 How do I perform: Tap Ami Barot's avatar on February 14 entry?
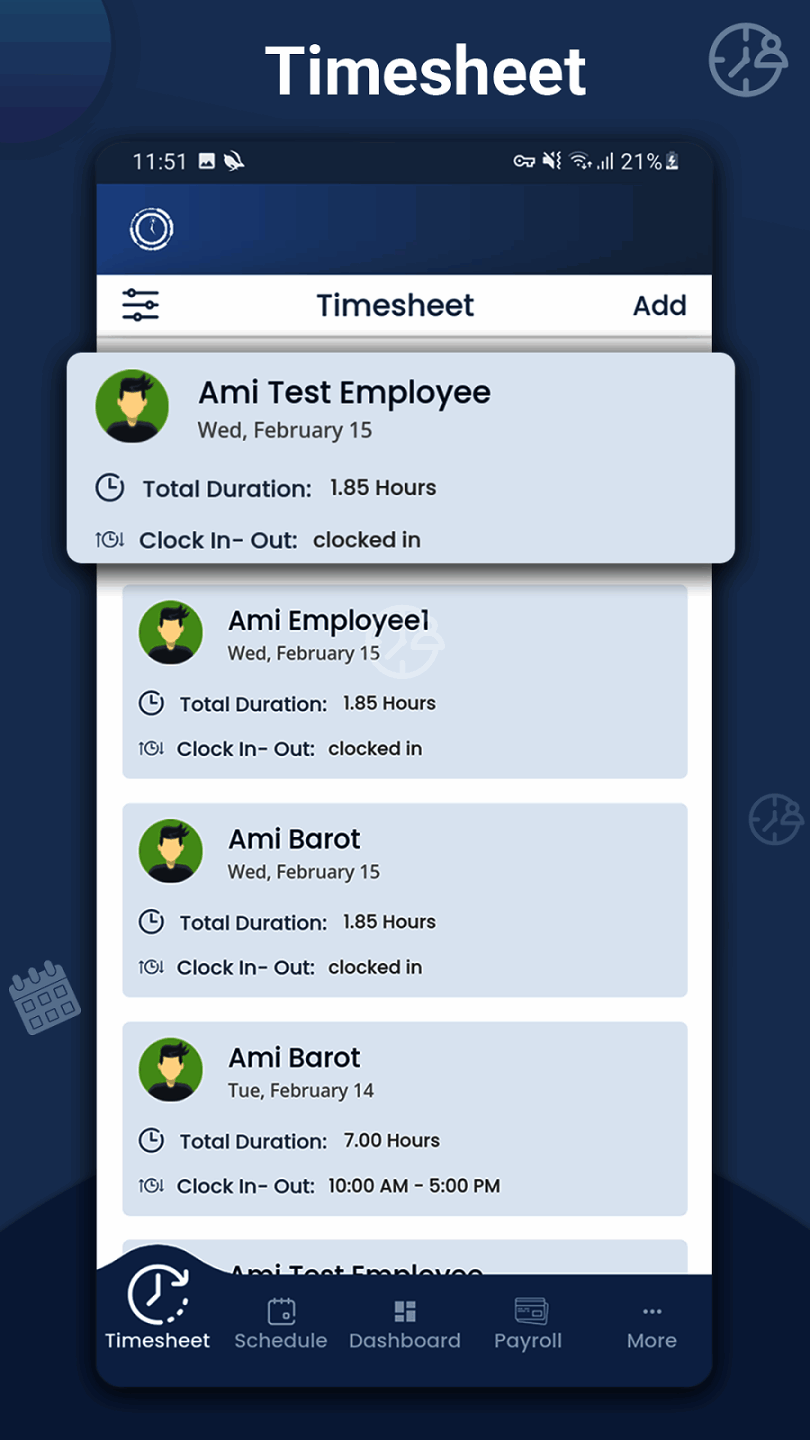coord(171,1070)
